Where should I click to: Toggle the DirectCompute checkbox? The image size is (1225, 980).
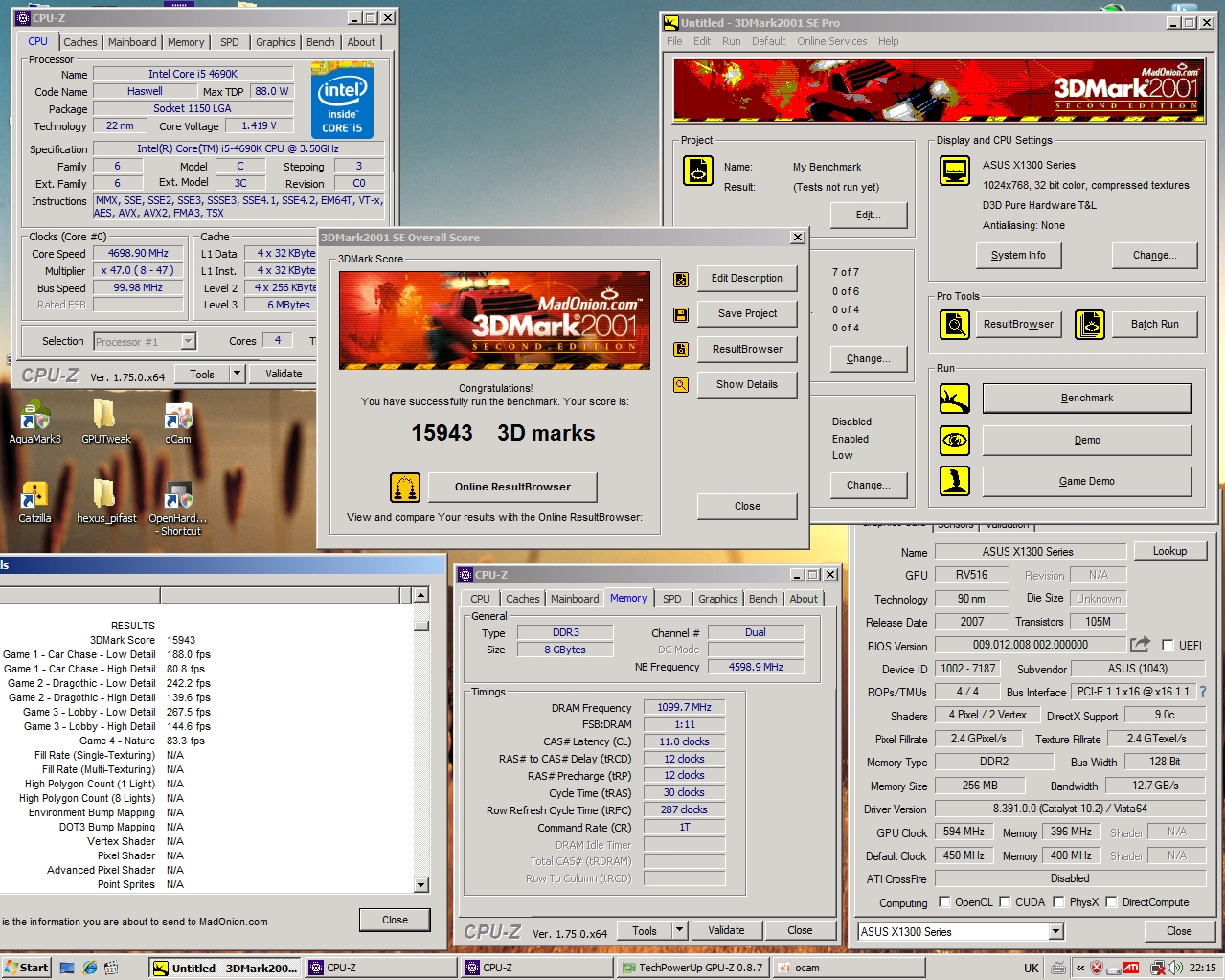click(x=1111, y=902)
